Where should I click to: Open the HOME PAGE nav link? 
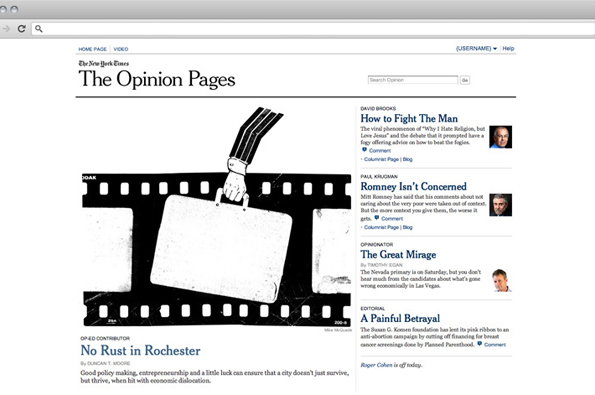click(92, 49)
